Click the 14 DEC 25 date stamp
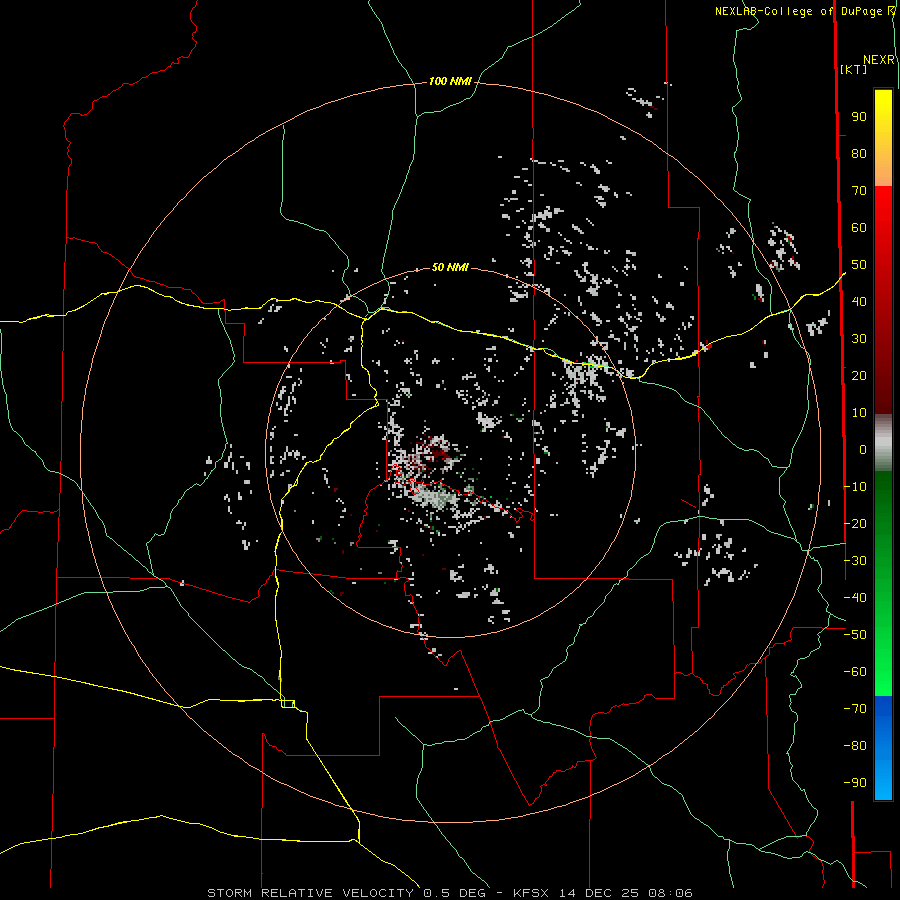 coord(597,893)
